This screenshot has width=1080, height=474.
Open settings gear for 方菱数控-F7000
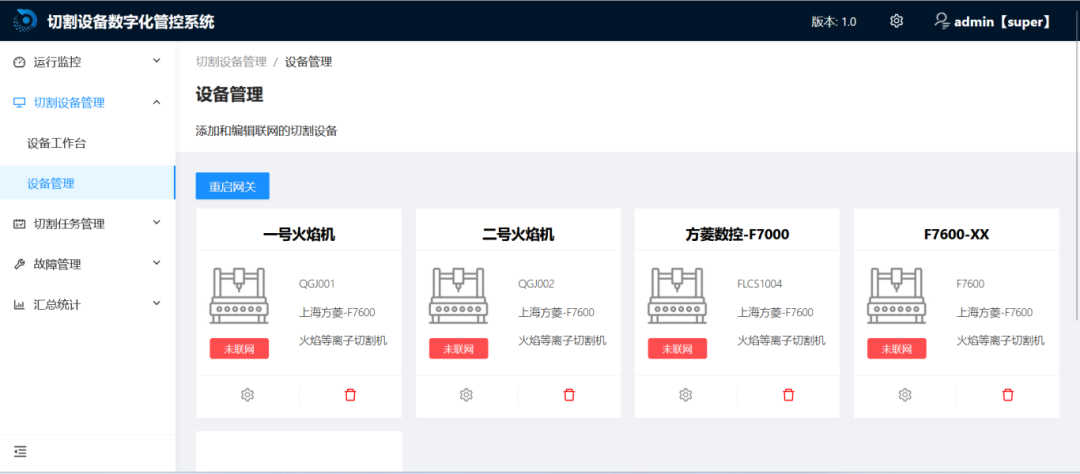point(685,395)
